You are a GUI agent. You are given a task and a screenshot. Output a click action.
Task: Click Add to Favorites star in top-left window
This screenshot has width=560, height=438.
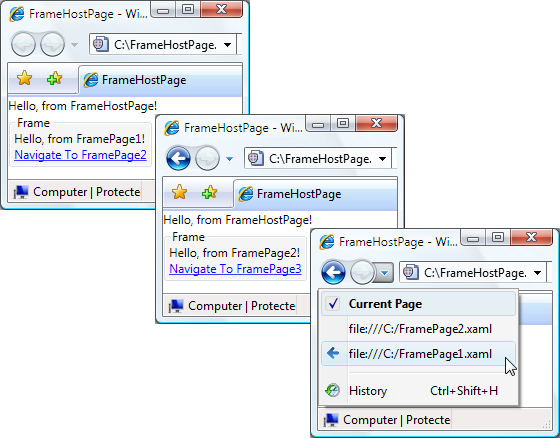(54, 78)
